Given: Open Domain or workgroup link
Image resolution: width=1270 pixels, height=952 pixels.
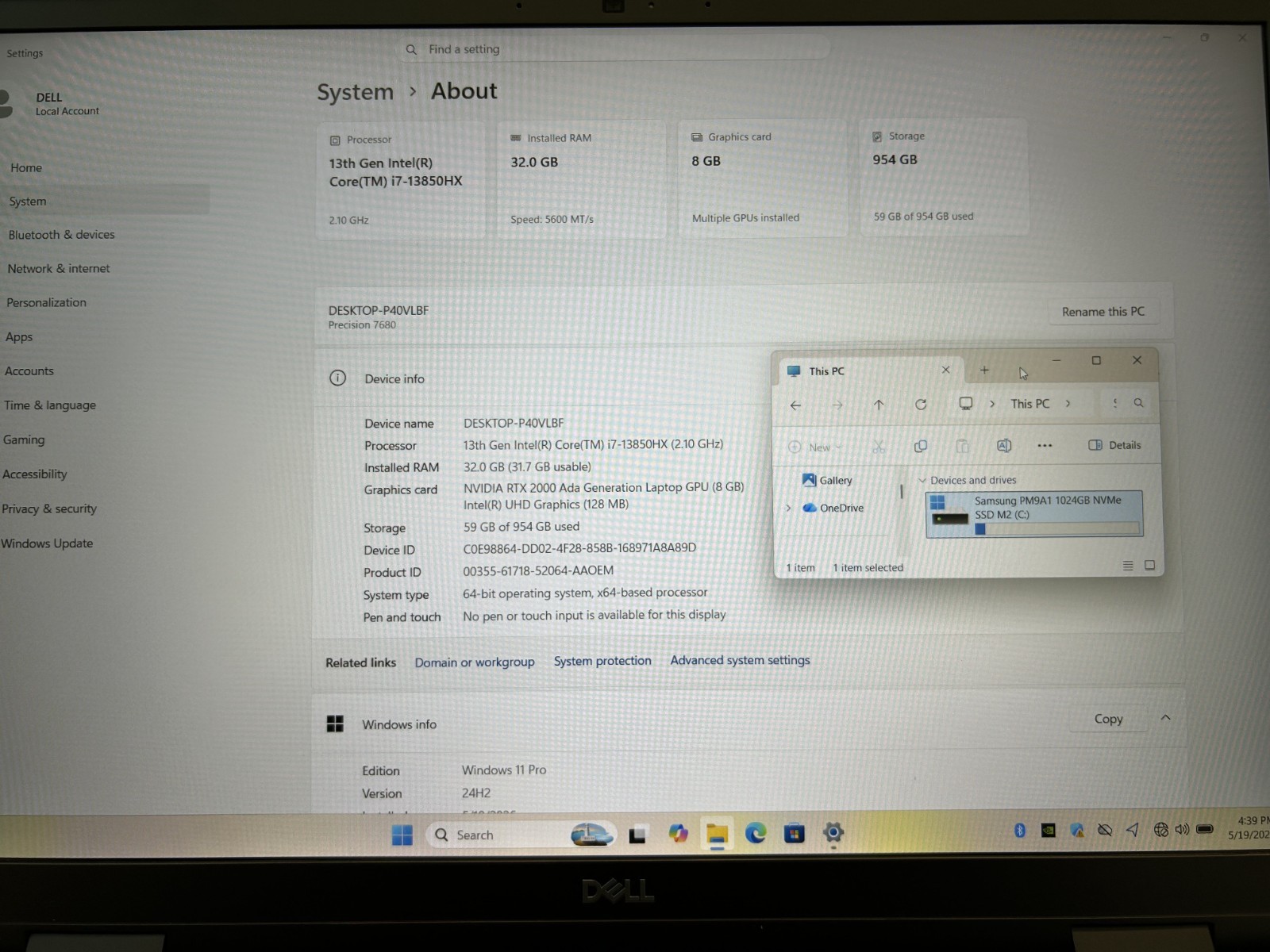Looking at the screenshot, I should [x=475, y=662].
